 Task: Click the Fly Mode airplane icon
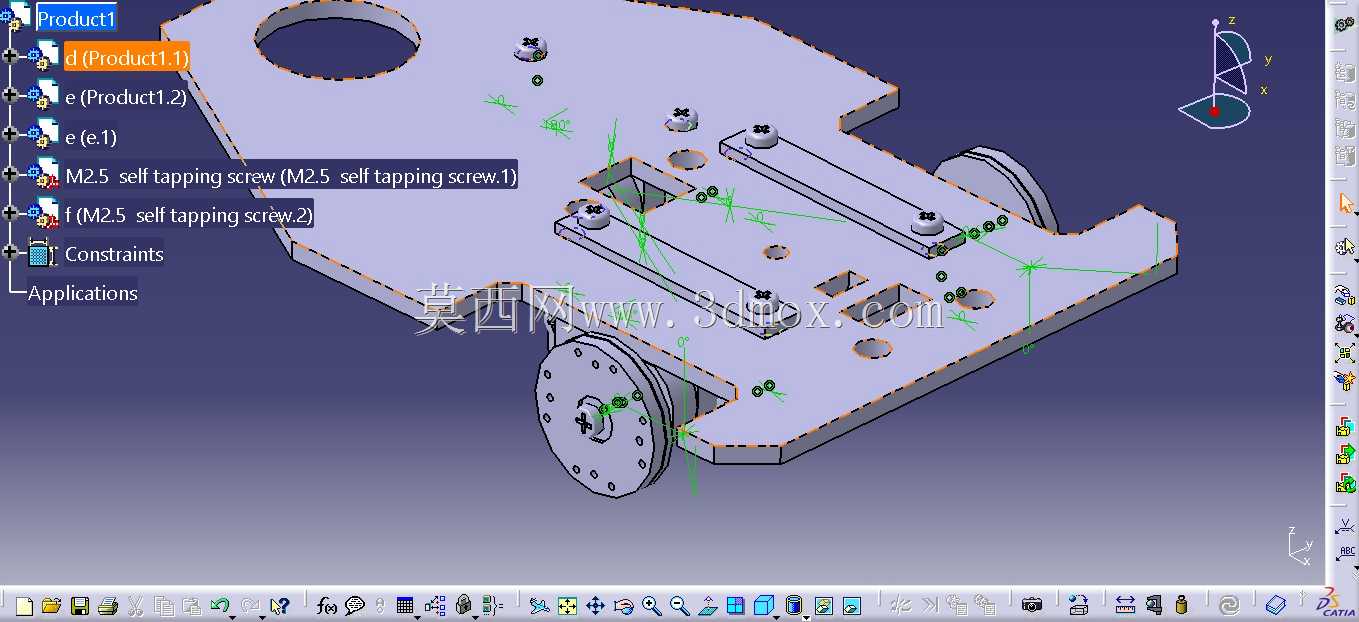539,605
